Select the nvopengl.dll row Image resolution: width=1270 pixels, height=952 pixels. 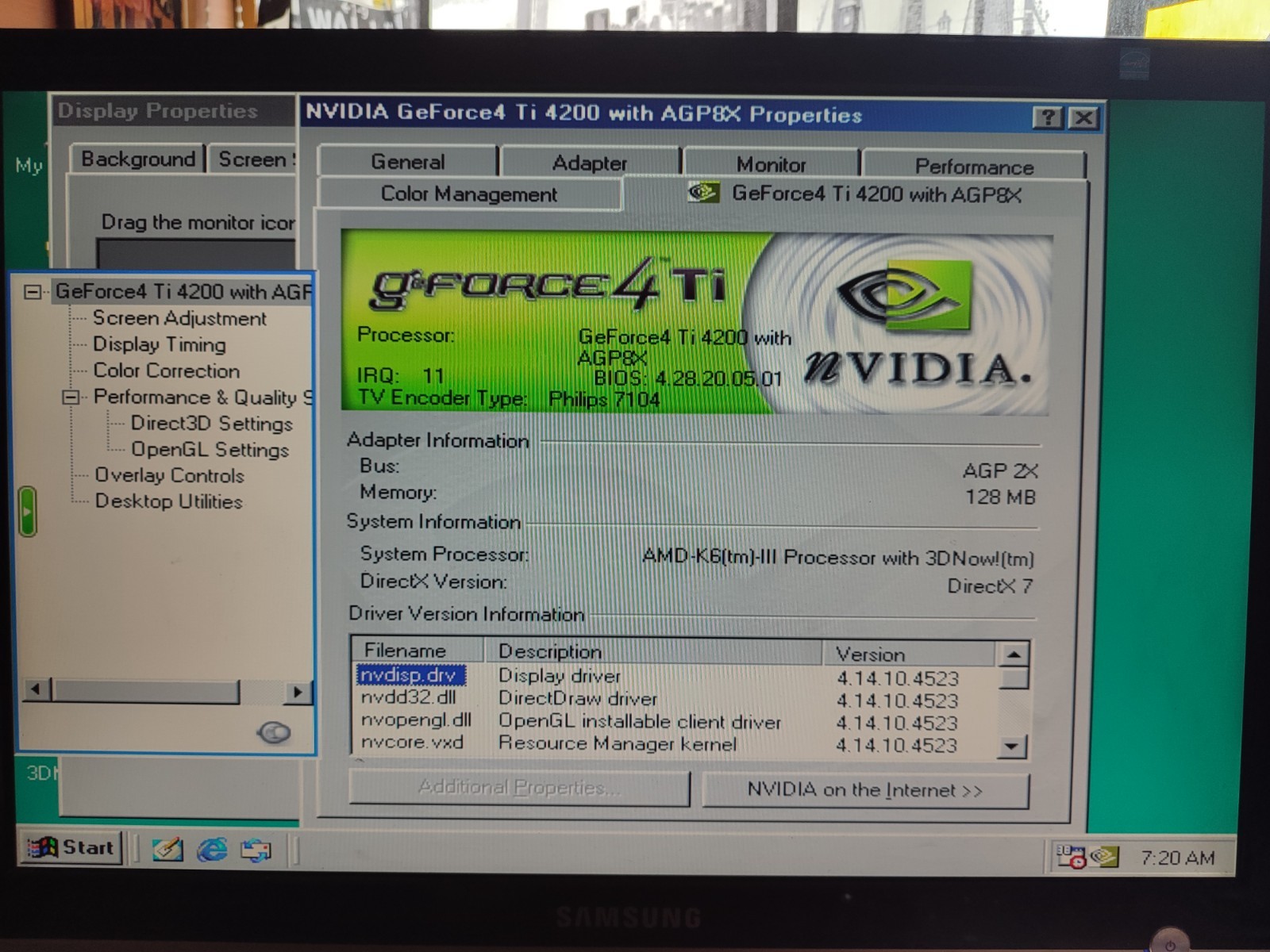tap(416, 720)
